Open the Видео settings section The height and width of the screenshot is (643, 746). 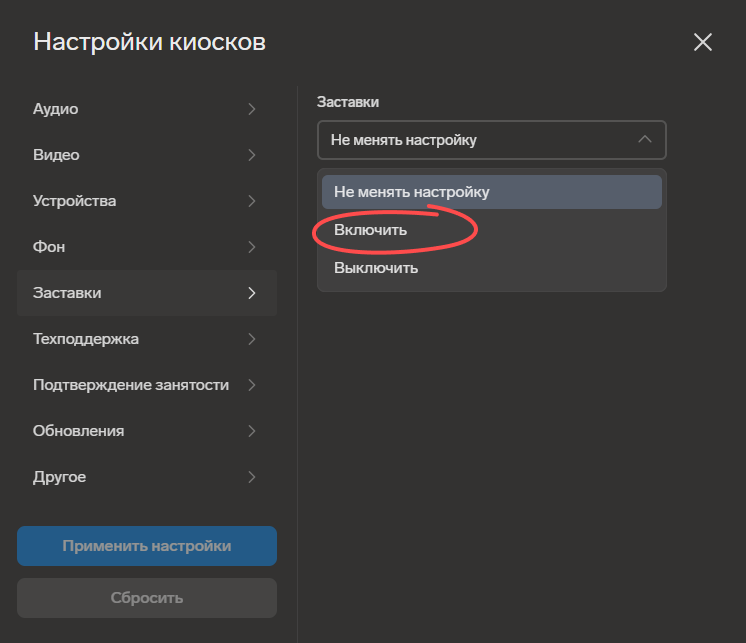[x=57, y=155]
